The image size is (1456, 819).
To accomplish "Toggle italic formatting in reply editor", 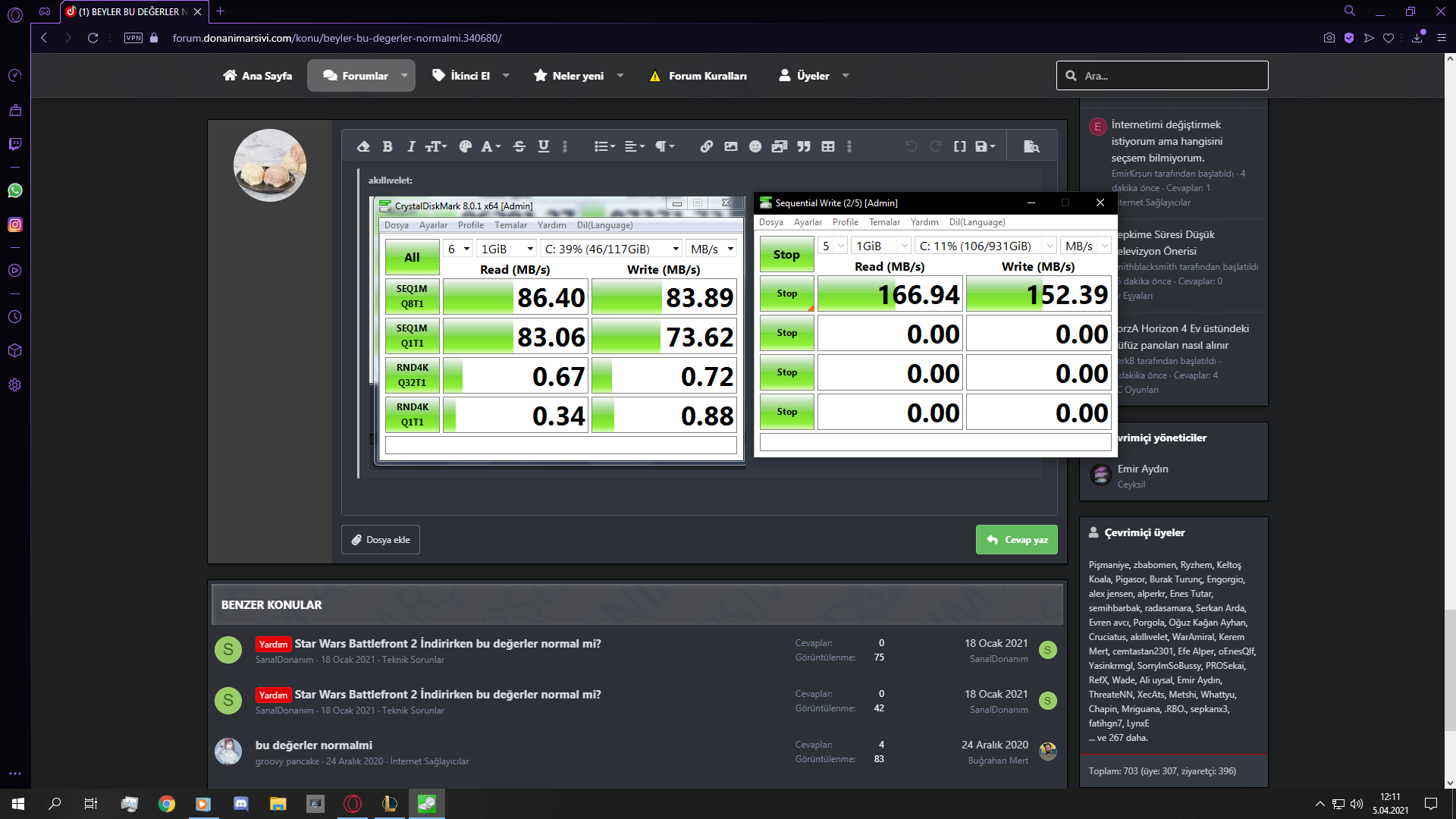I will 411,146.
